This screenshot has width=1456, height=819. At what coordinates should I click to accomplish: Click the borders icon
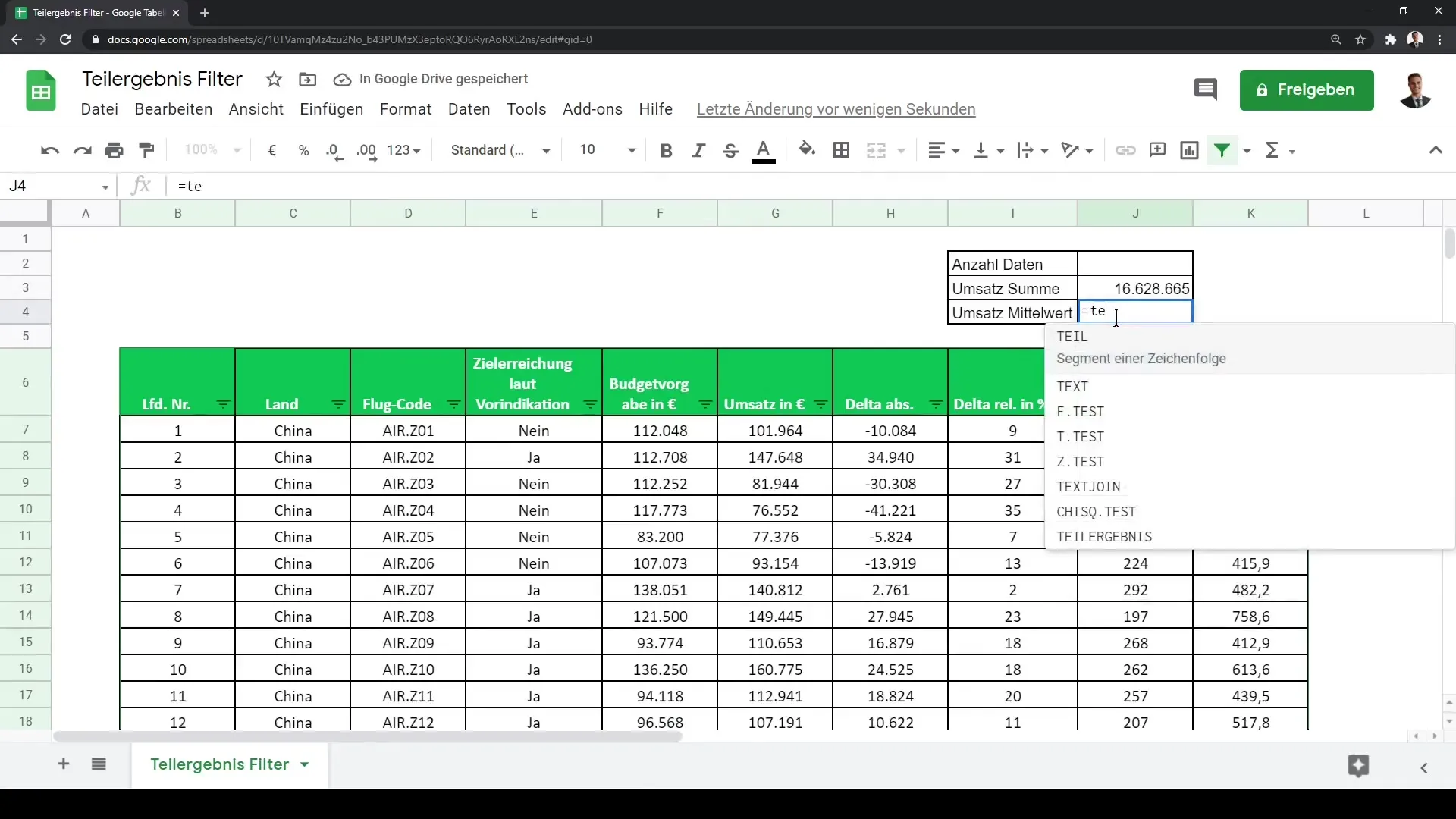tap(841, 150)
